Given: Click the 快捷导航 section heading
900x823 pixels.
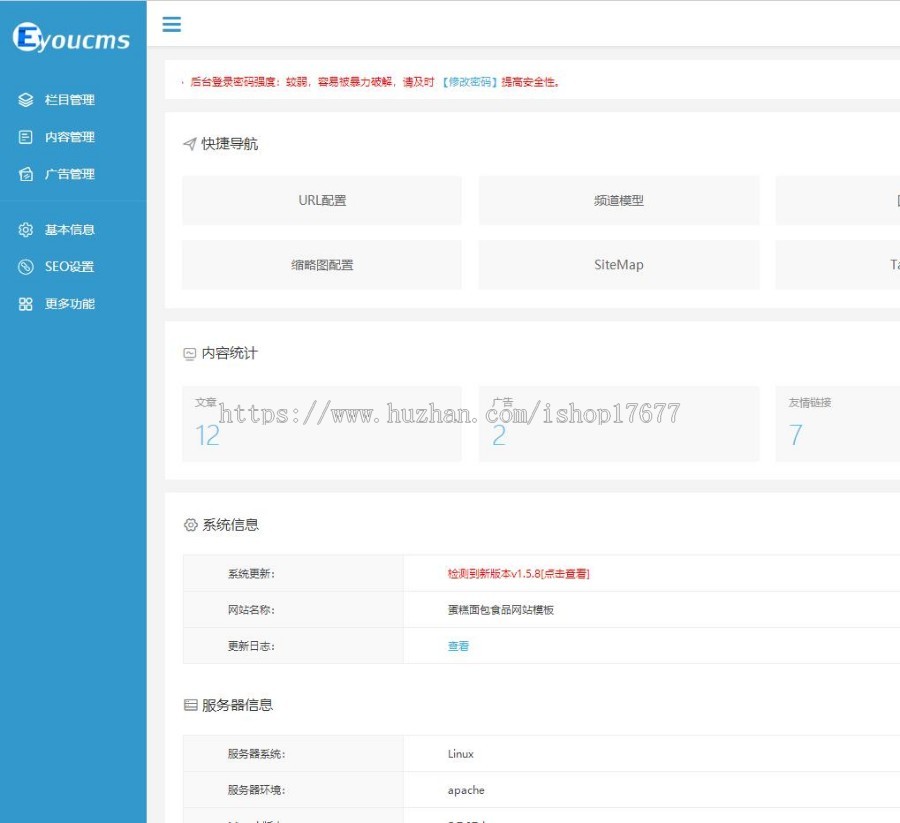Looking at the screenshot, I should (230, 144).
